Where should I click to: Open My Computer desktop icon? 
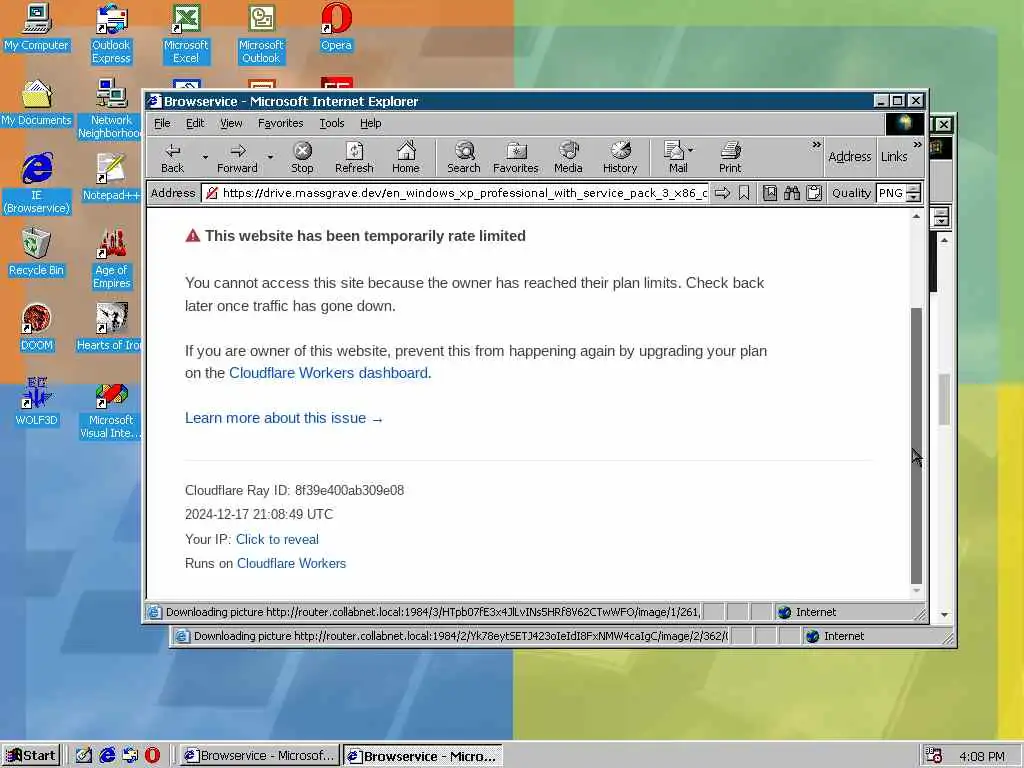[x=36, y=27]
